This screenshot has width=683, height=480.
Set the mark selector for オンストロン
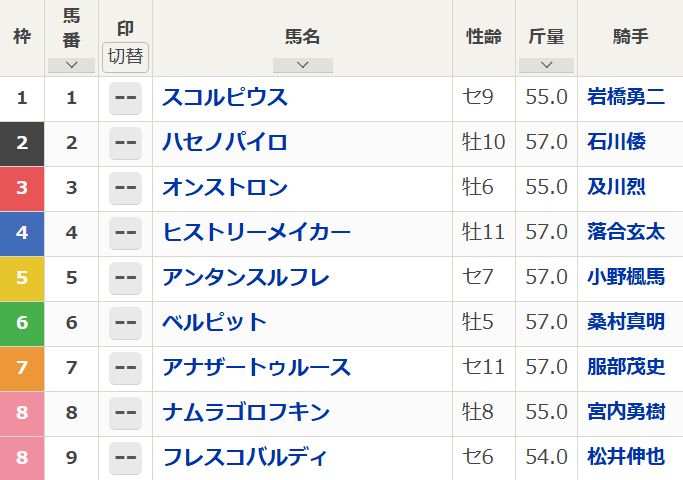click(x=125, y=188)
